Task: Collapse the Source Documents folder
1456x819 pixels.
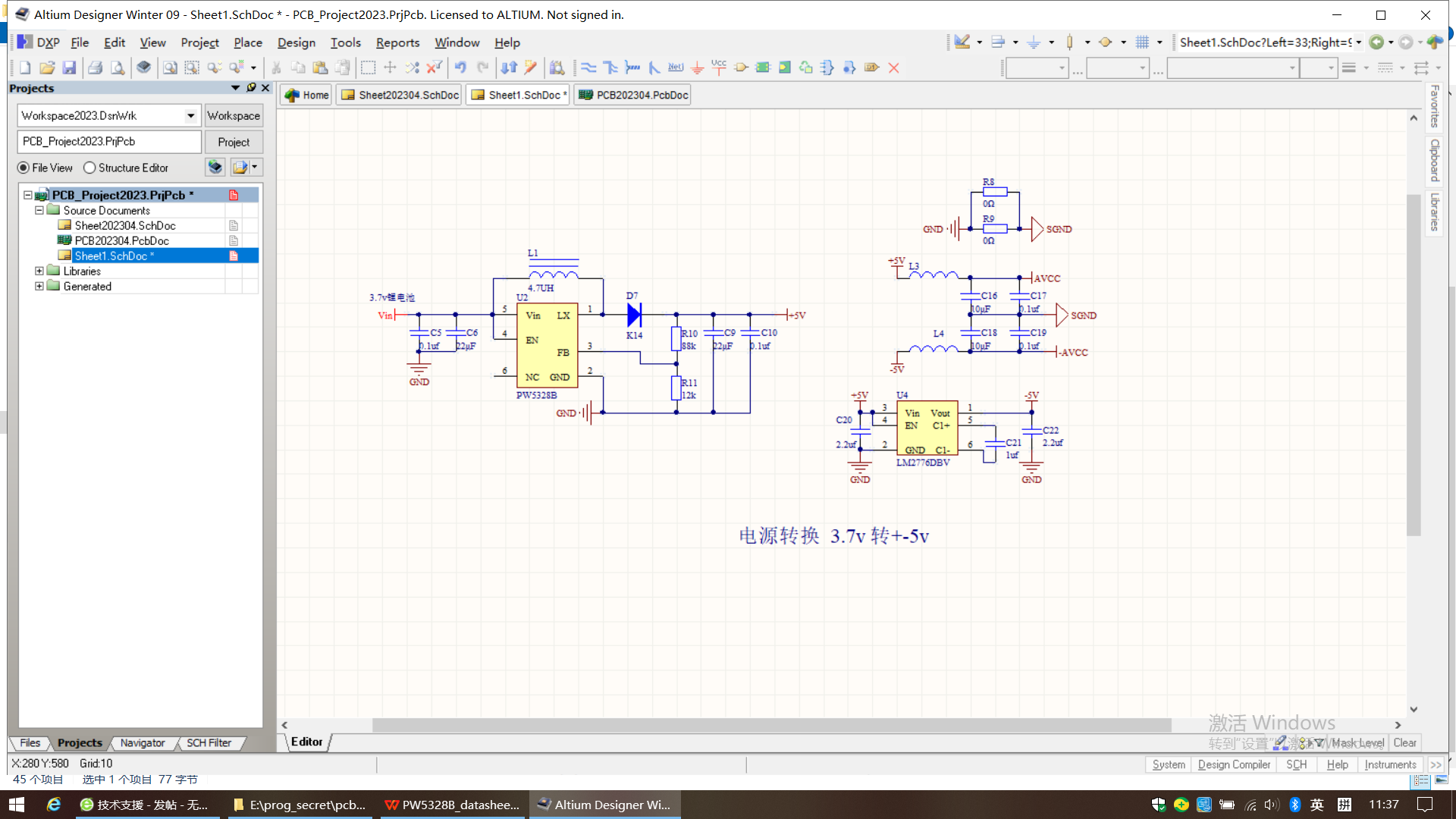Action: point(39,210)
